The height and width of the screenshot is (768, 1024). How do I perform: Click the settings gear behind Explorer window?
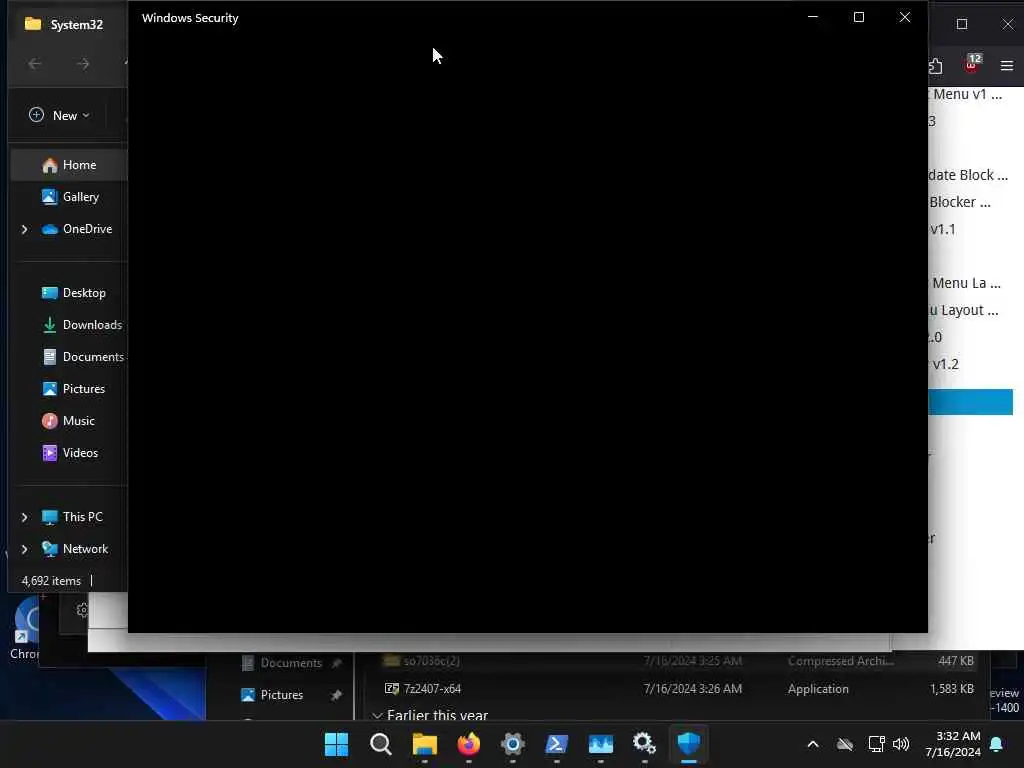[x=82, y=610]
